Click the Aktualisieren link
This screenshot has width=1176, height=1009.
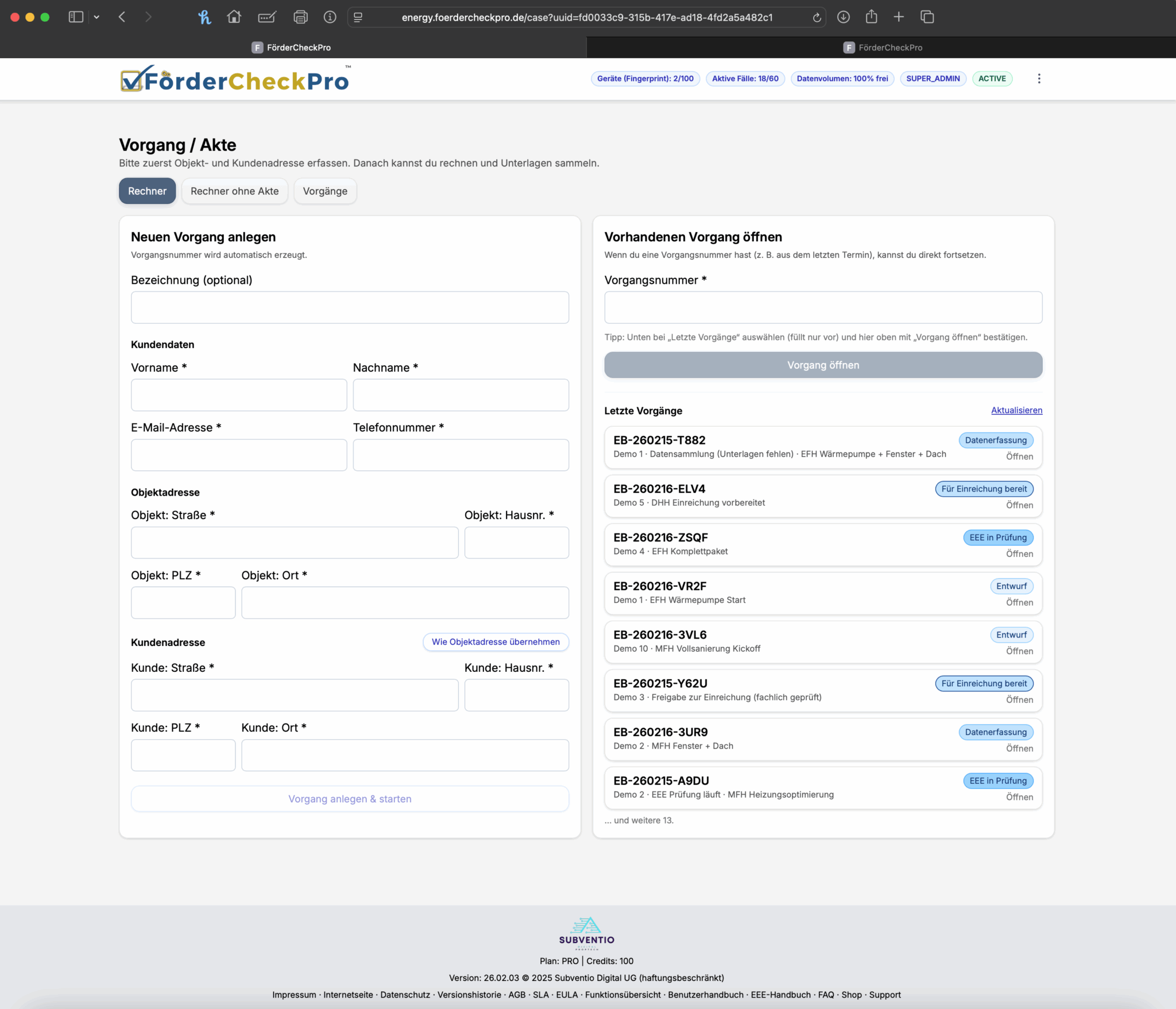[1016, 410]
